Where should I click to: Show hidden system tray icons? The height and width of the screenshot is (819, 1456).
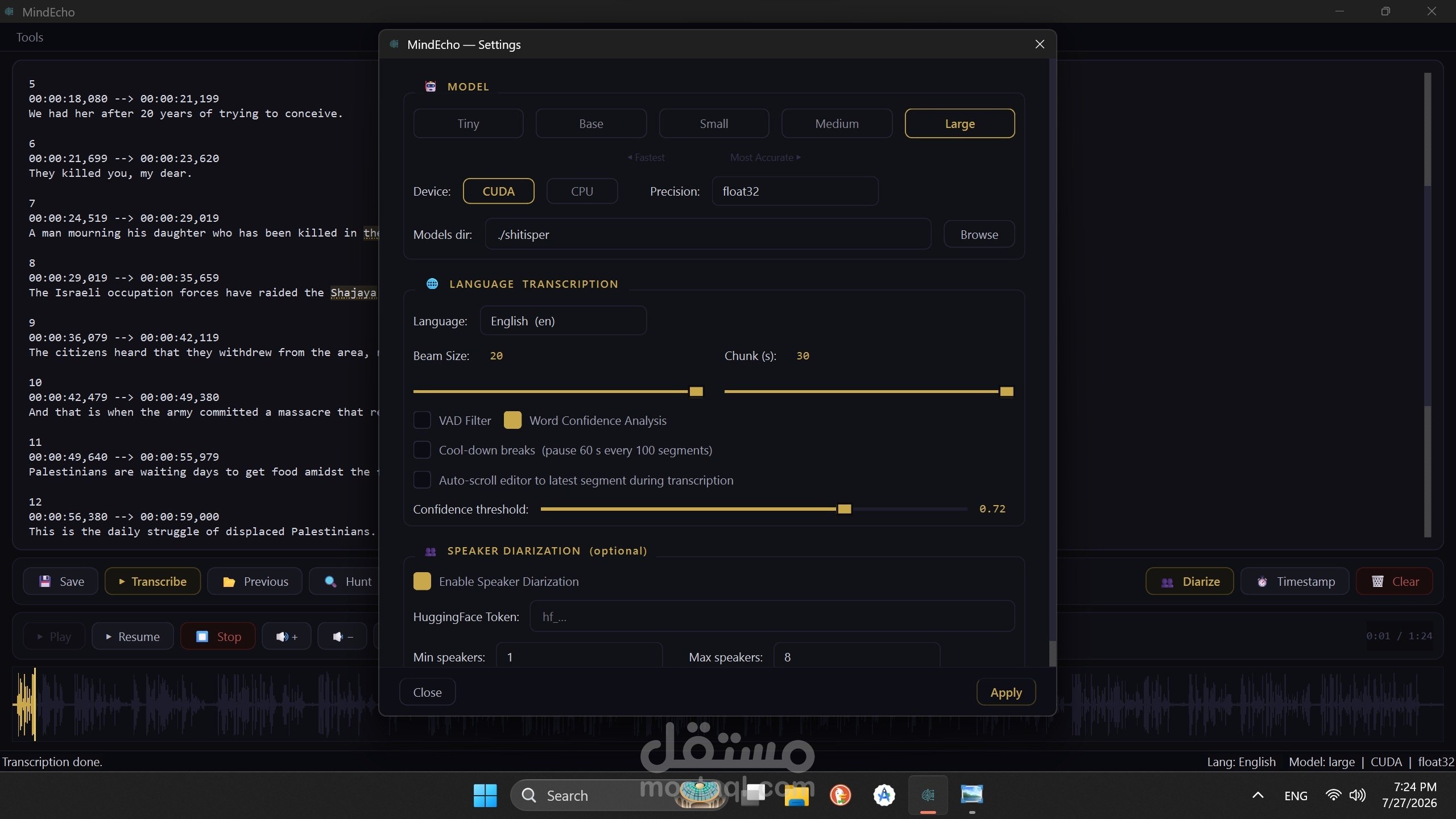pos(1258,795)
